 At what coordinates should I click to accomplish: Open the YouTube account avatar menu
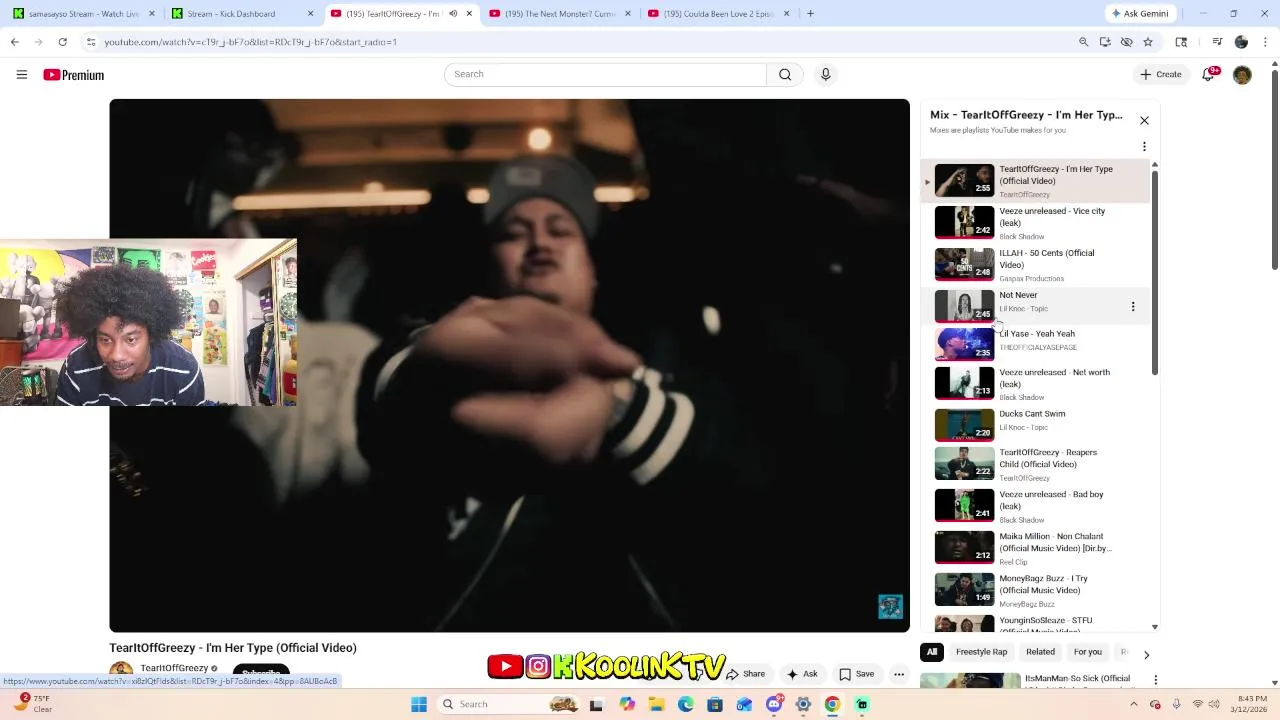tap(1242, 75)
